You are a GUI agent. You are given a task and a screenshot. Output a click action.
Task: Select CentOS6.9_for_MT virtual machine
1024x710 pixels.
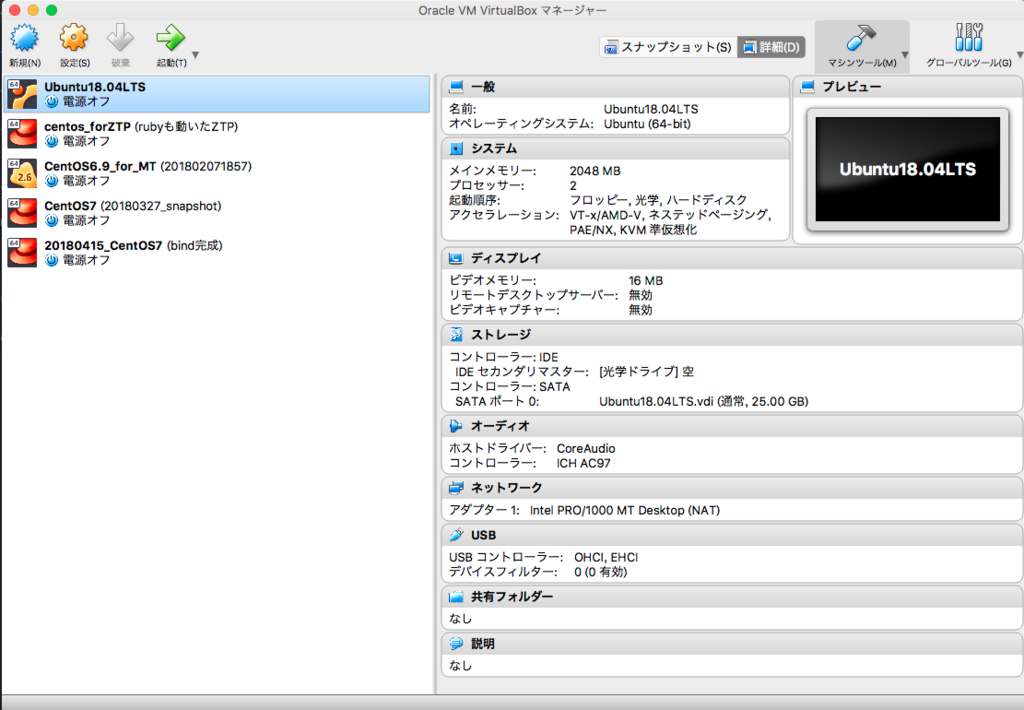(217, 173)
